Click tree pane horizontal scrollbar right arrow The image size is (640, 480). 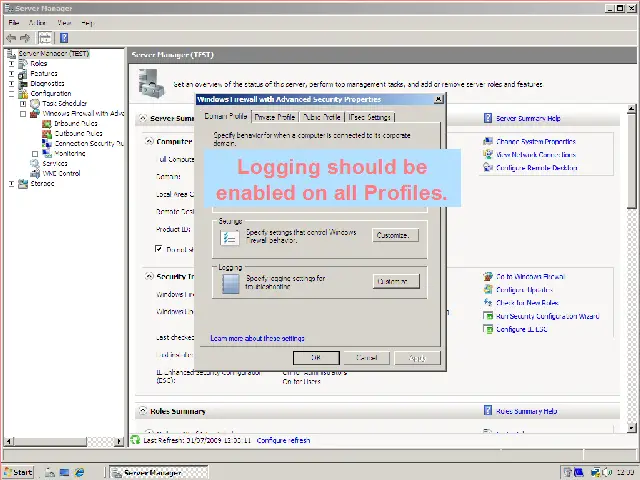point(119,441)
